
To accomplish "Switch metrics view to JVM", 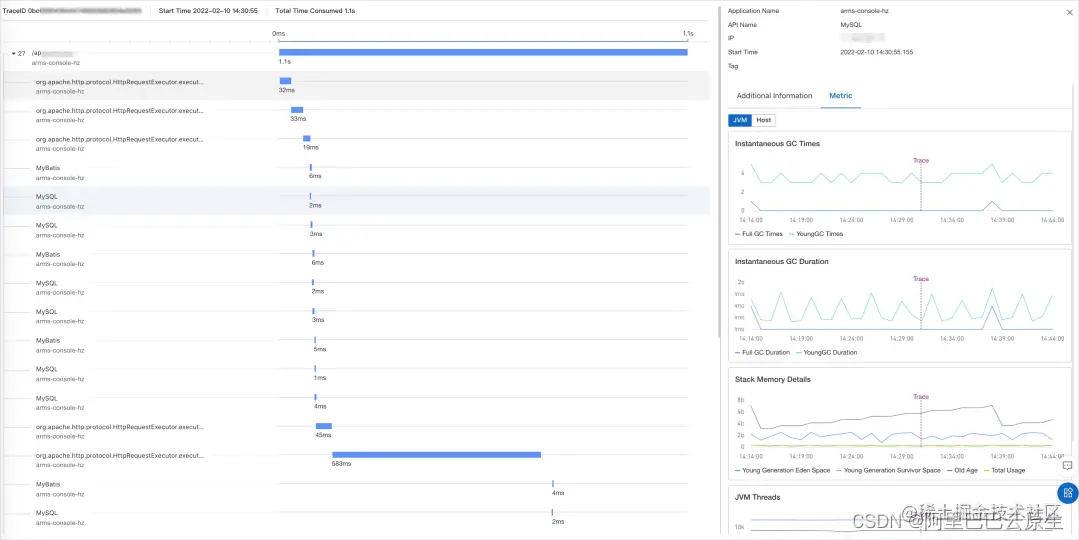I will pos(740,120).
